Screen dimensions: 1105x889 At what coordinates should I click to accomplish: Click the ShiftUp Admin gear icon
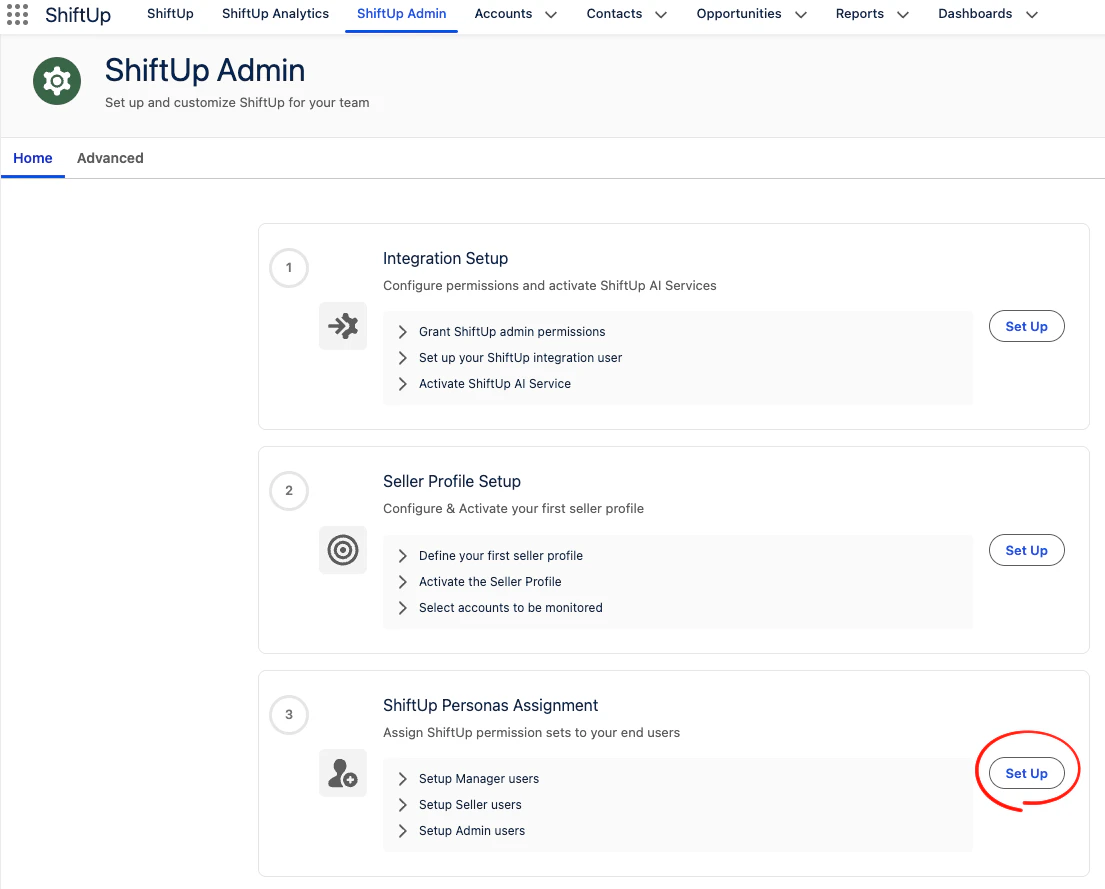tap(57, 81)
